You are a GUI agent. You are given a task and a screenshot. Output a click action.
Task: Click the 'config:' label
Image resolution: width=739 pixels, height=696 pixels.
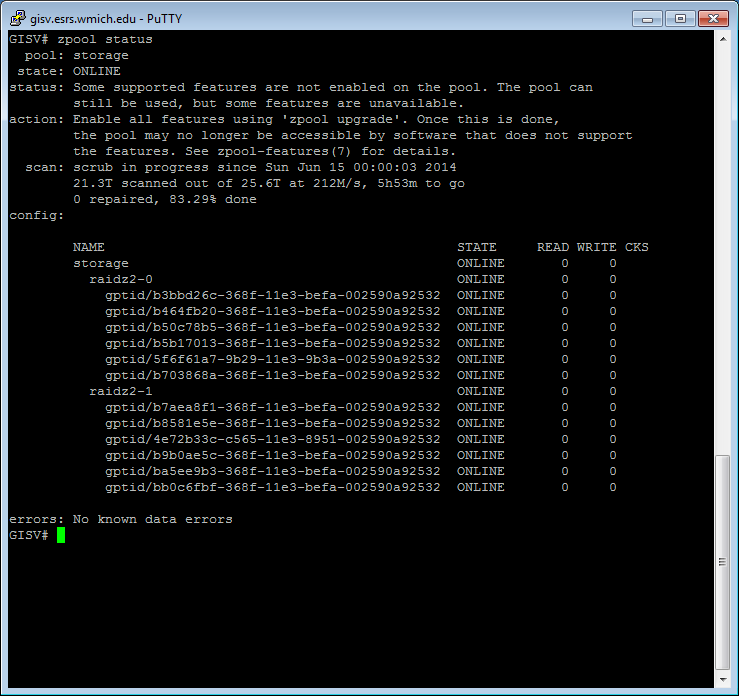click(36, 216)
